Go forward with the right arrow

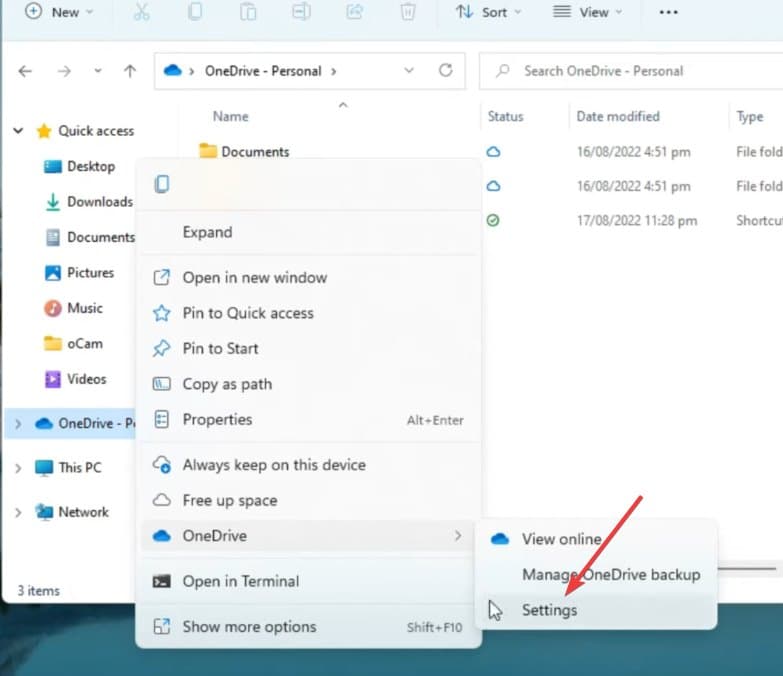(64, 71)
